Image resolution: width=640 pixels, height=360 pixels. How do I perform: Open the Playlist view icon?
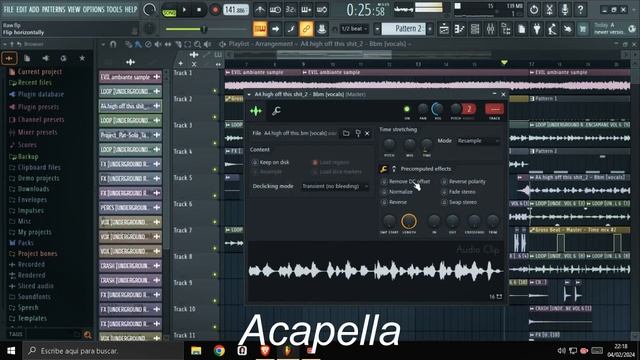click(444, 29)
